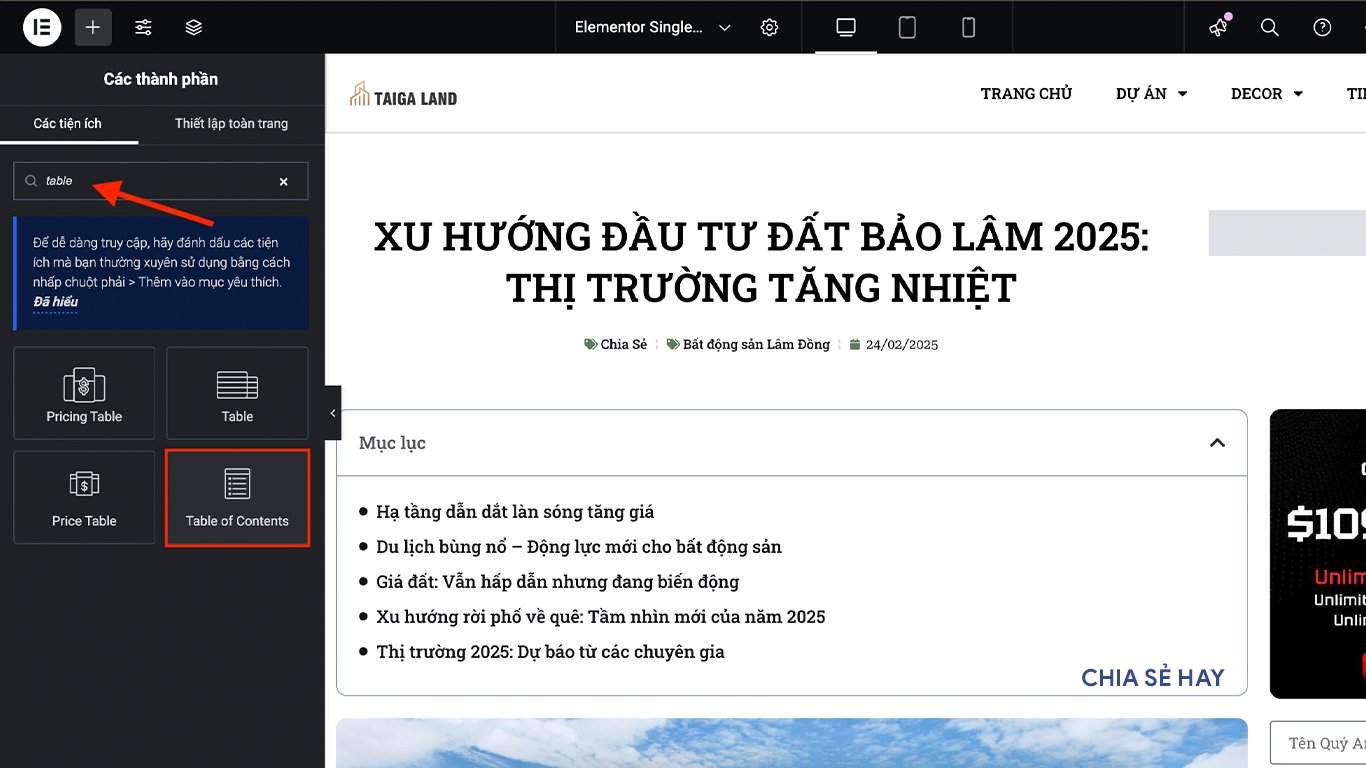Expand the DỰ ÁN navigation dropdown
The height and width of the screenshot is (768, 1366).
click(1151, 93)
